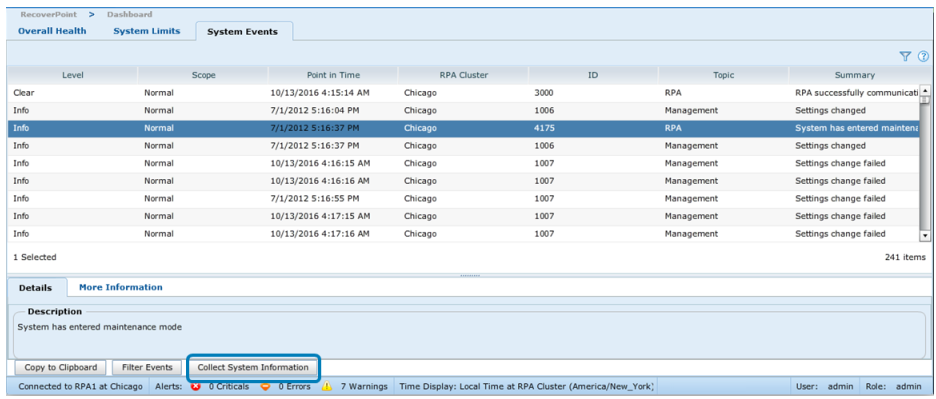Click the 'Role: admin' status entry
The width and height of the screenshot is (936, 399).
point(893,386)
